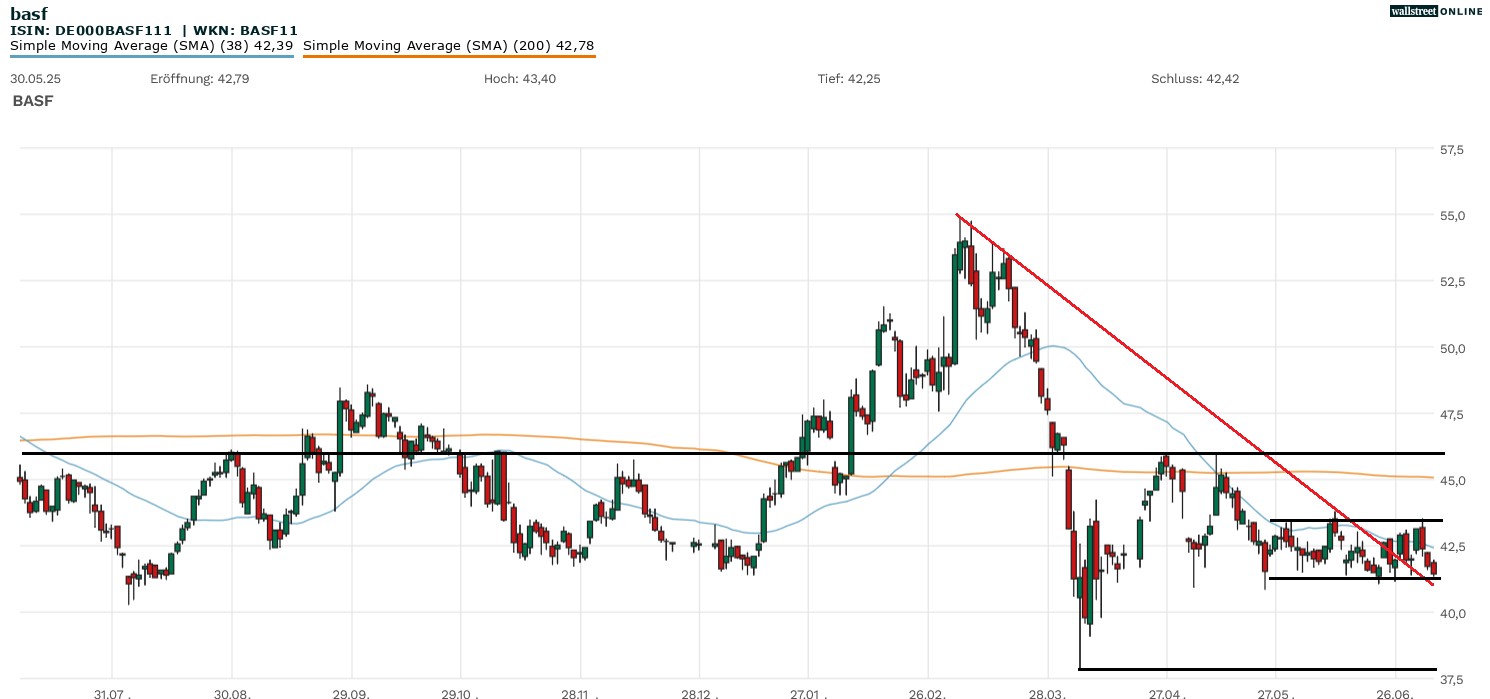The width and height of the screenshot is (1490, 699).
Task: Click the 55,0 price axis label
Action: (x=1451, y=216)
